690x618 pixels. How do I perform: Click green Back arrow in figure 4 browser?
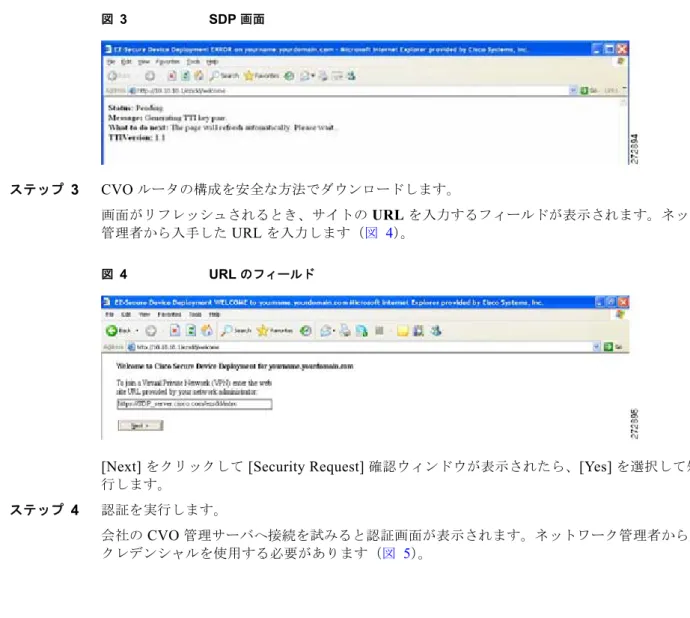111,330
